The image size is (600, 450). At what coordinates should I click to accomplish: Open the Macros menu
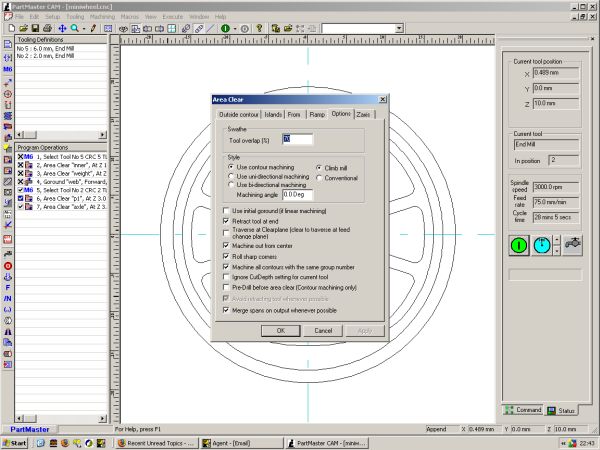(x=129, y=17)
